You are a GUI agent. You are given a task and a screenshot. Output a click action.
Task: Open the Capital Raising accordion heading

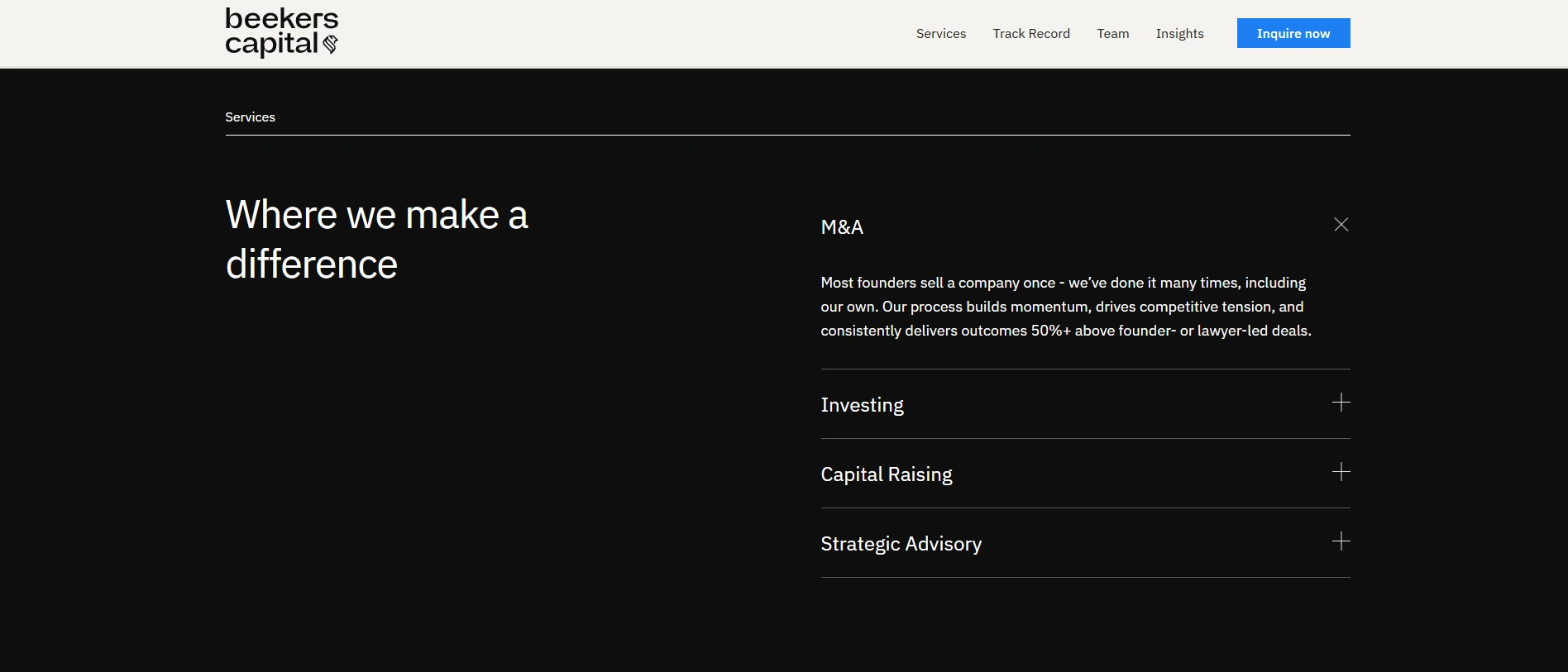pyautogui.click(x=886, y=474)
